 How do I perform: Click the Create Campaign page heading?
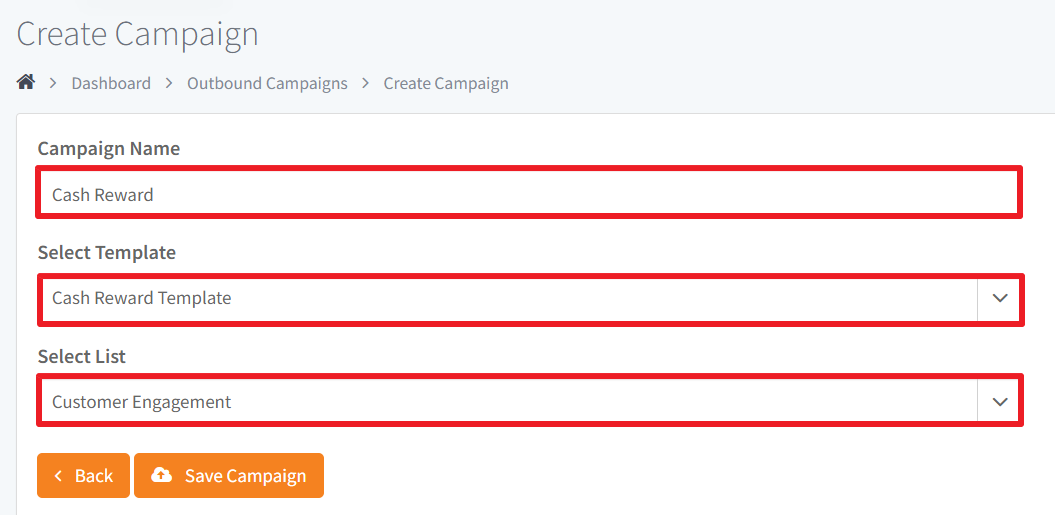137,34
